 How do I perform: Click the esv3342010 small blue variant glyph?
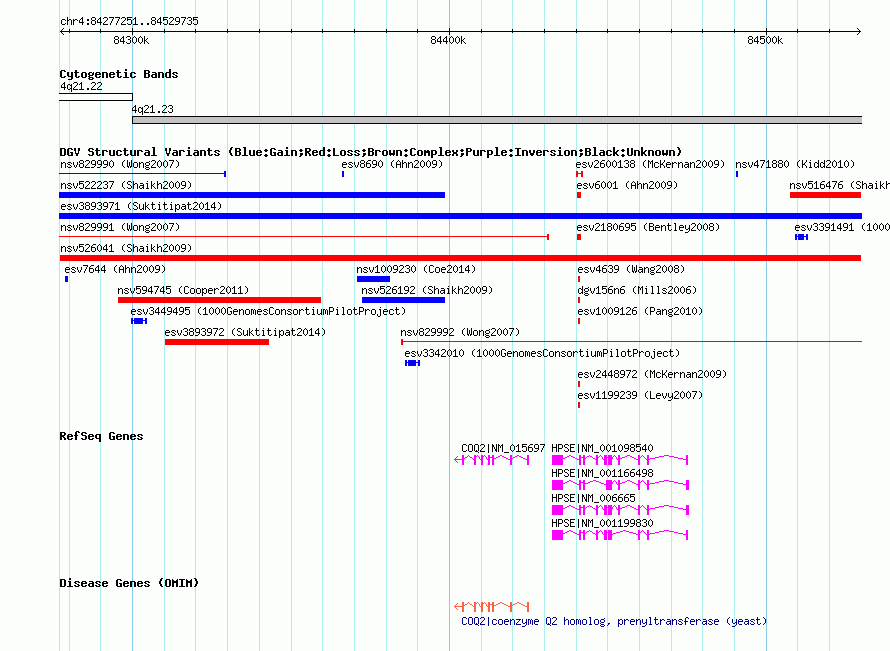coord(413,363)
